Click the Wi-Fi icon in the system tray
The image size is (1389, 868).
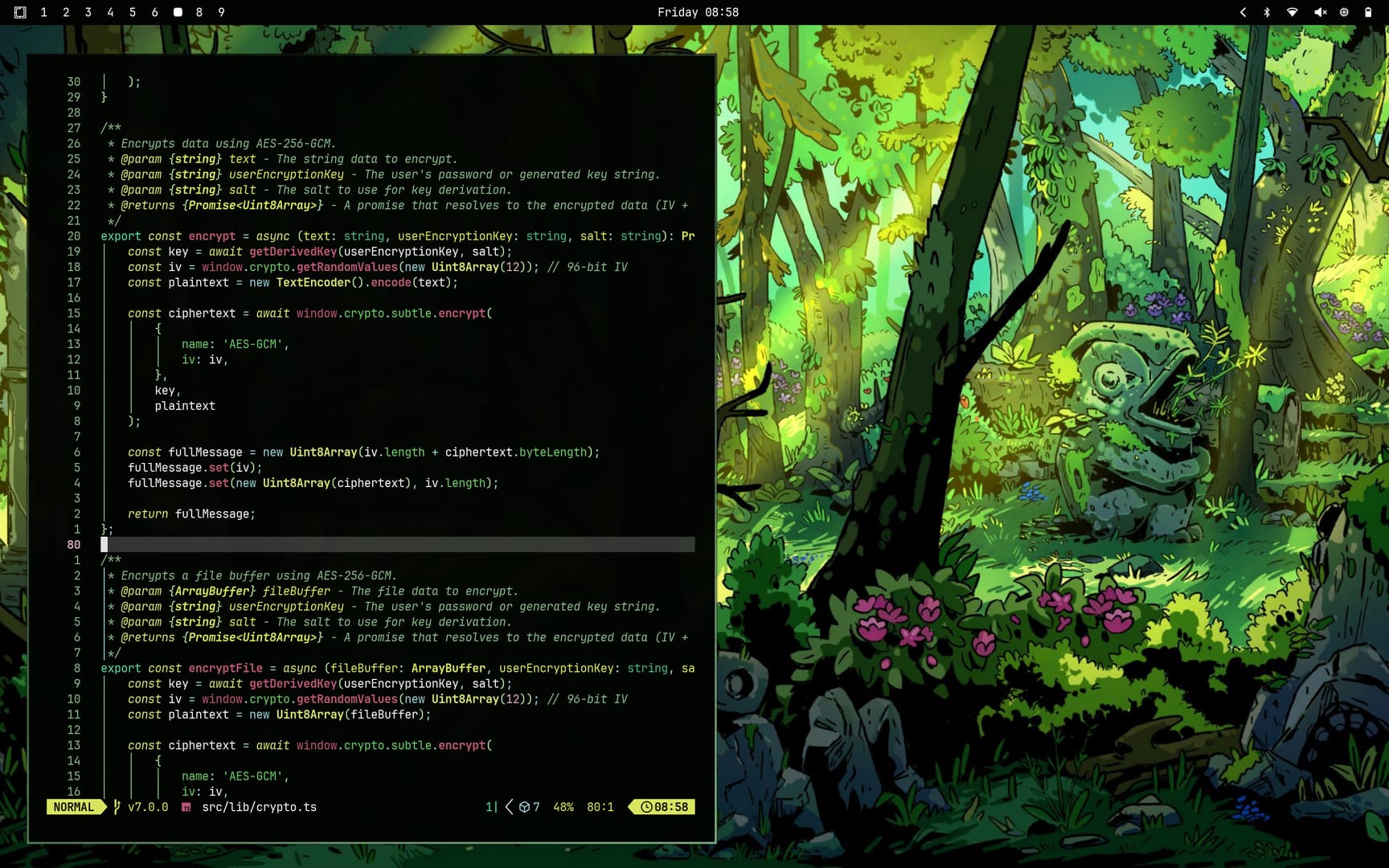[x=1293, y=12]
